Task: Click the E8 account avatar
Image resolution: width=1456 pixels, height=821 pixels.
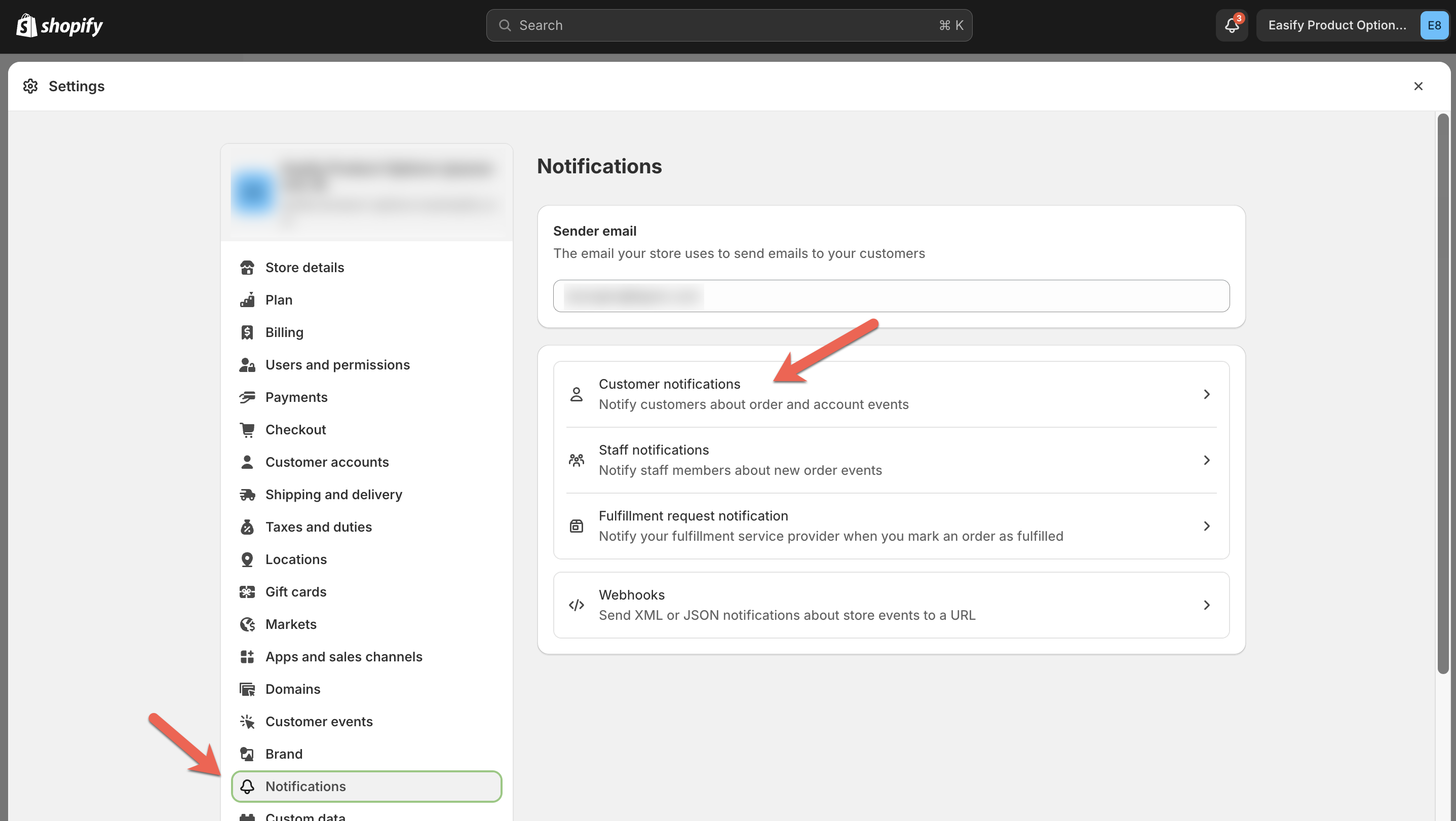Action: [x=1434, y=25]
